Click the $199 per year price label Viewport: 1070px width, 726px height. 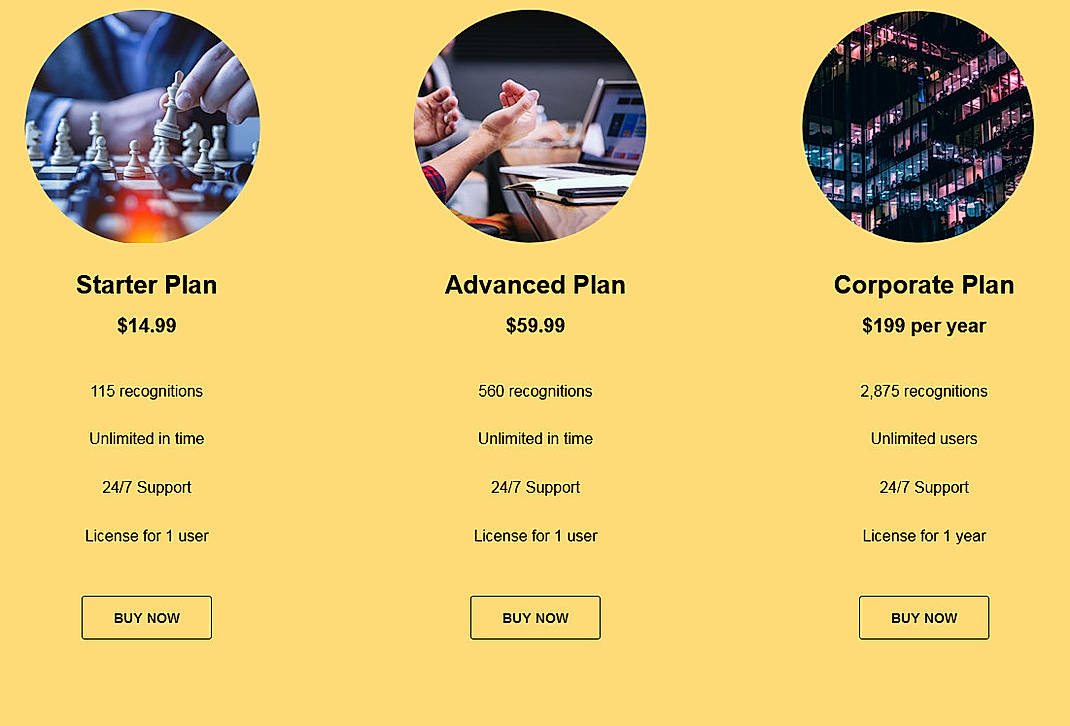tap(923, 325)
